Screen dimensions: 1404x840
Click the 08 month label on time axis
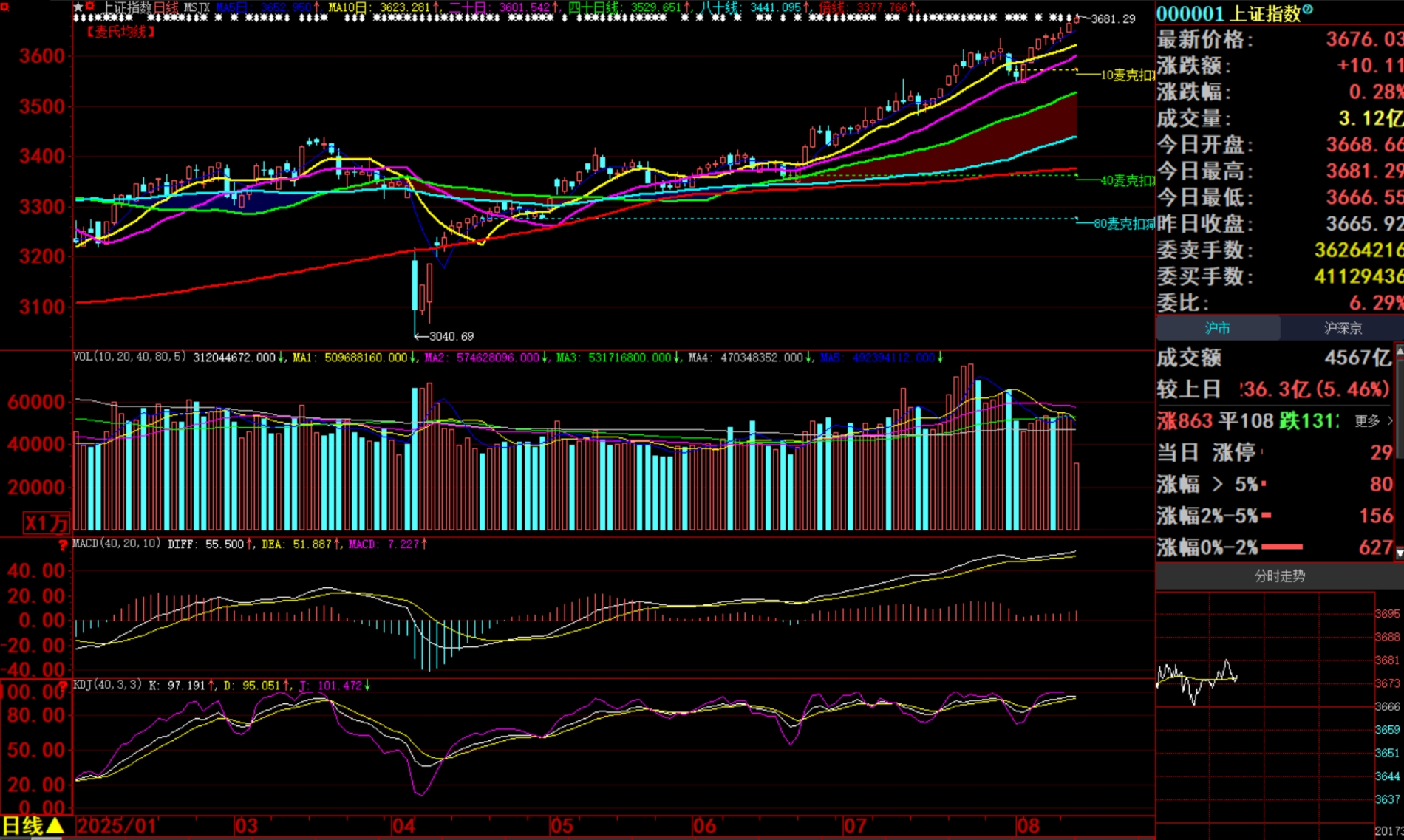1028,826
